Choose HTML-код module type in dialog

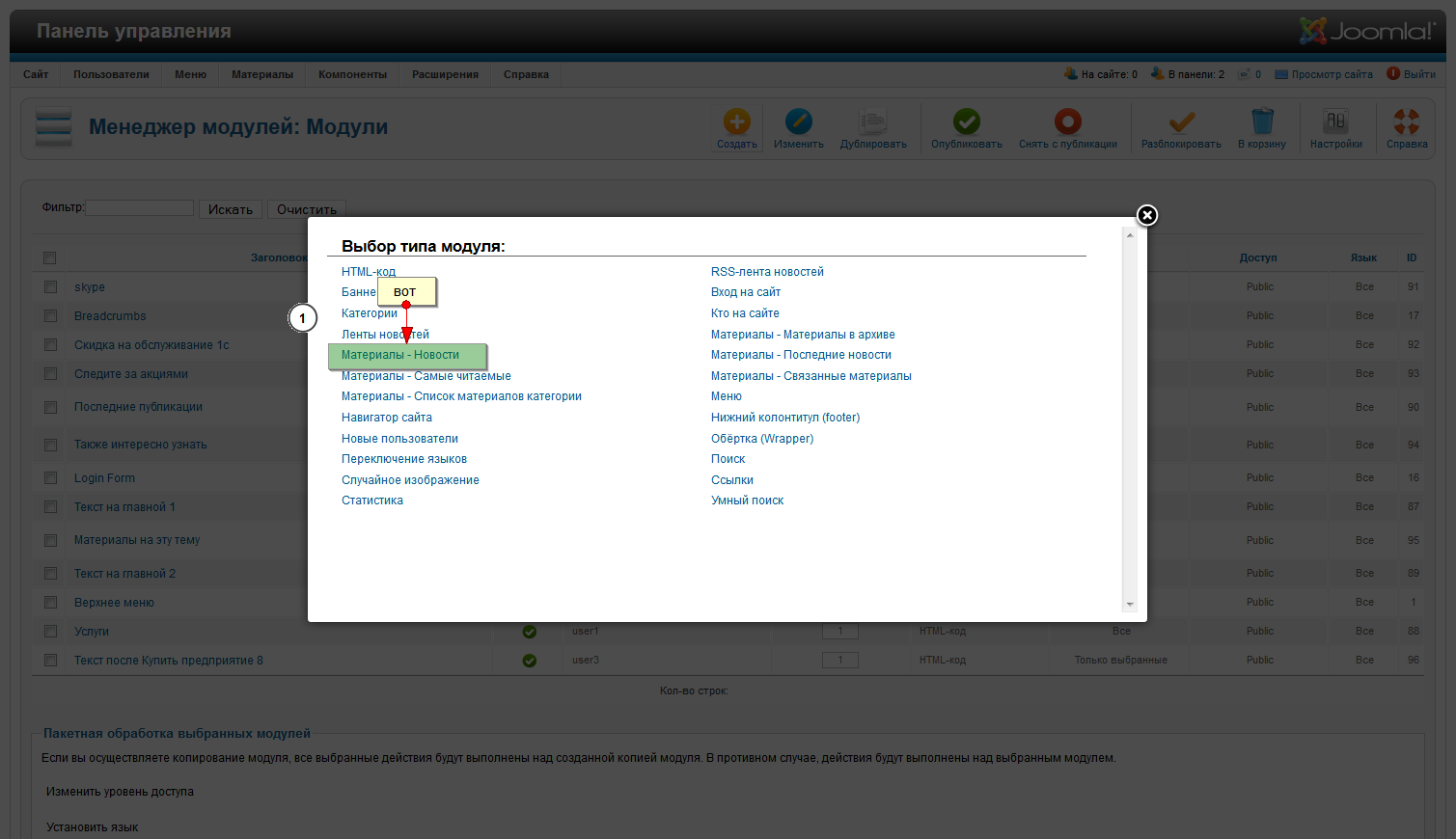click(369, 272)
